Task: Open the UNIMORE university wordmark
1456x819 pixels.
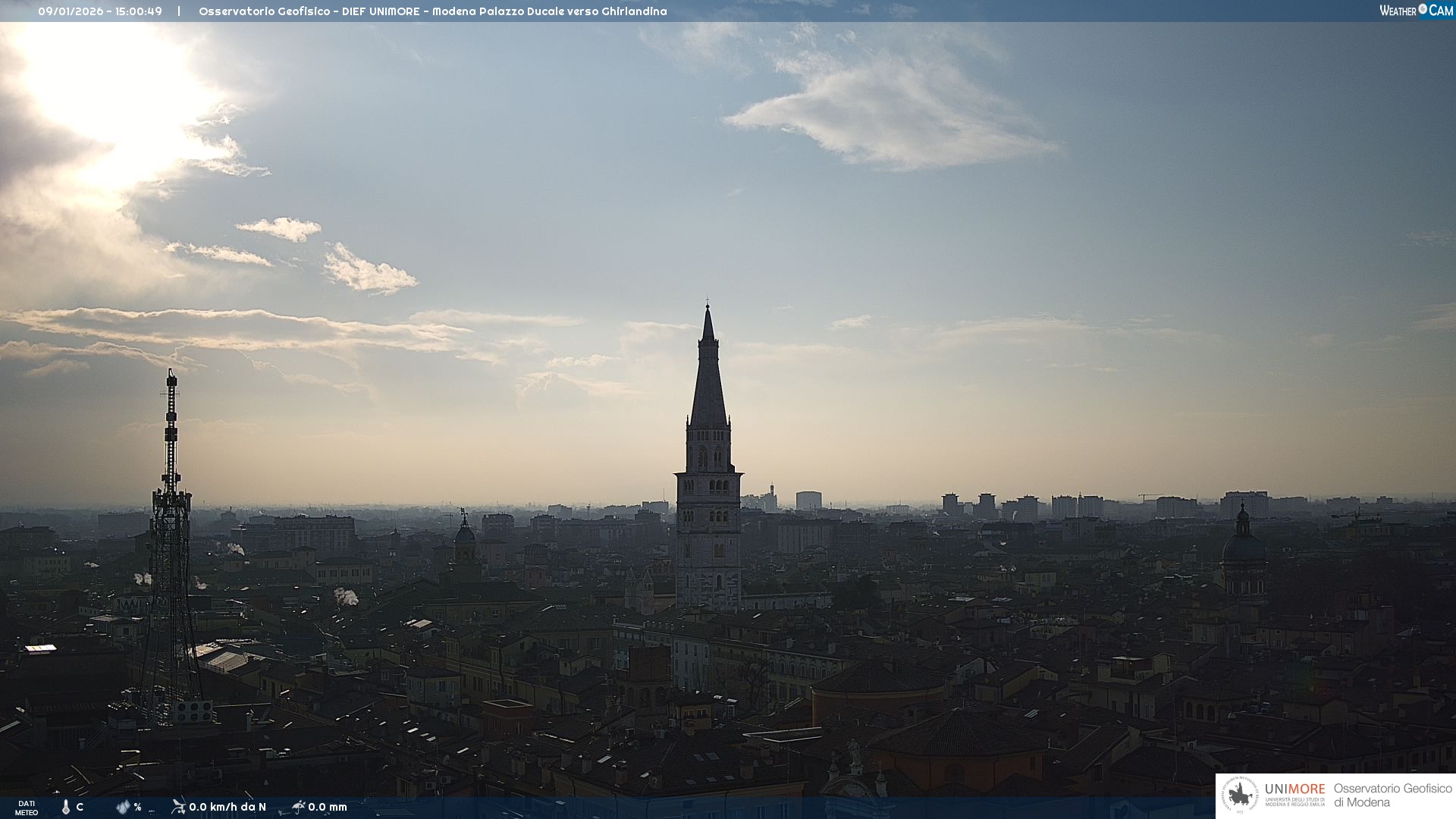Action: [x=1294, y=789]
